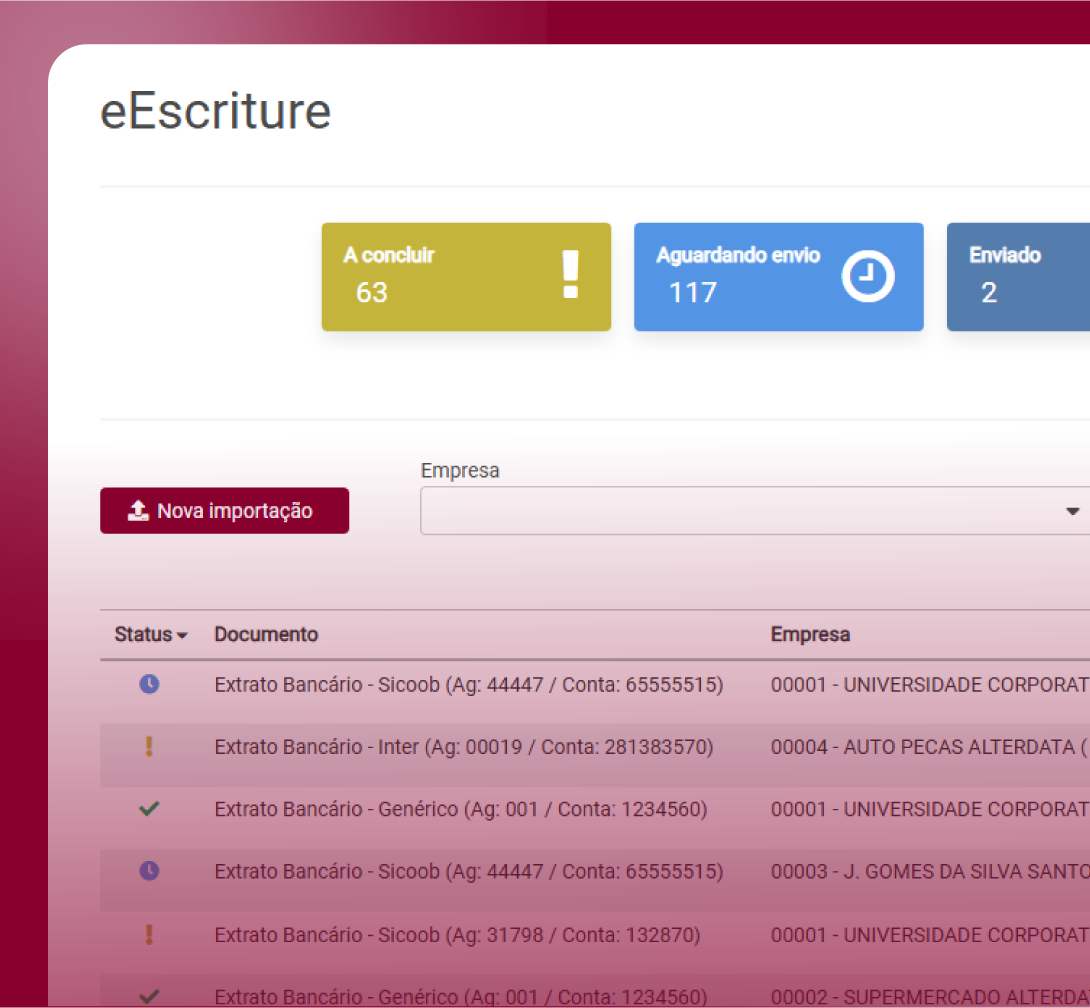Viewport: 1090px width, 1008px height.
Task: Click the Empresa table column header
Action: tap(810, 635)
